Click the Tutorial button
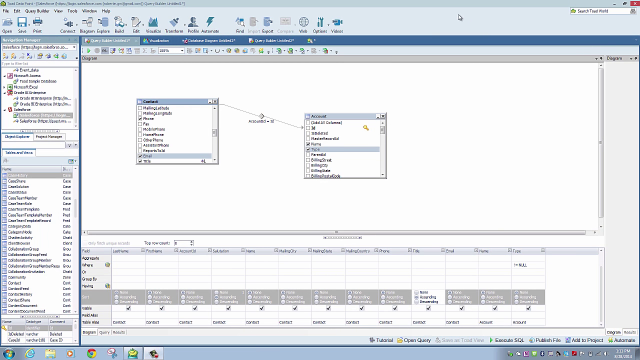Screen dimensions: 640x360 click(381, 340)
